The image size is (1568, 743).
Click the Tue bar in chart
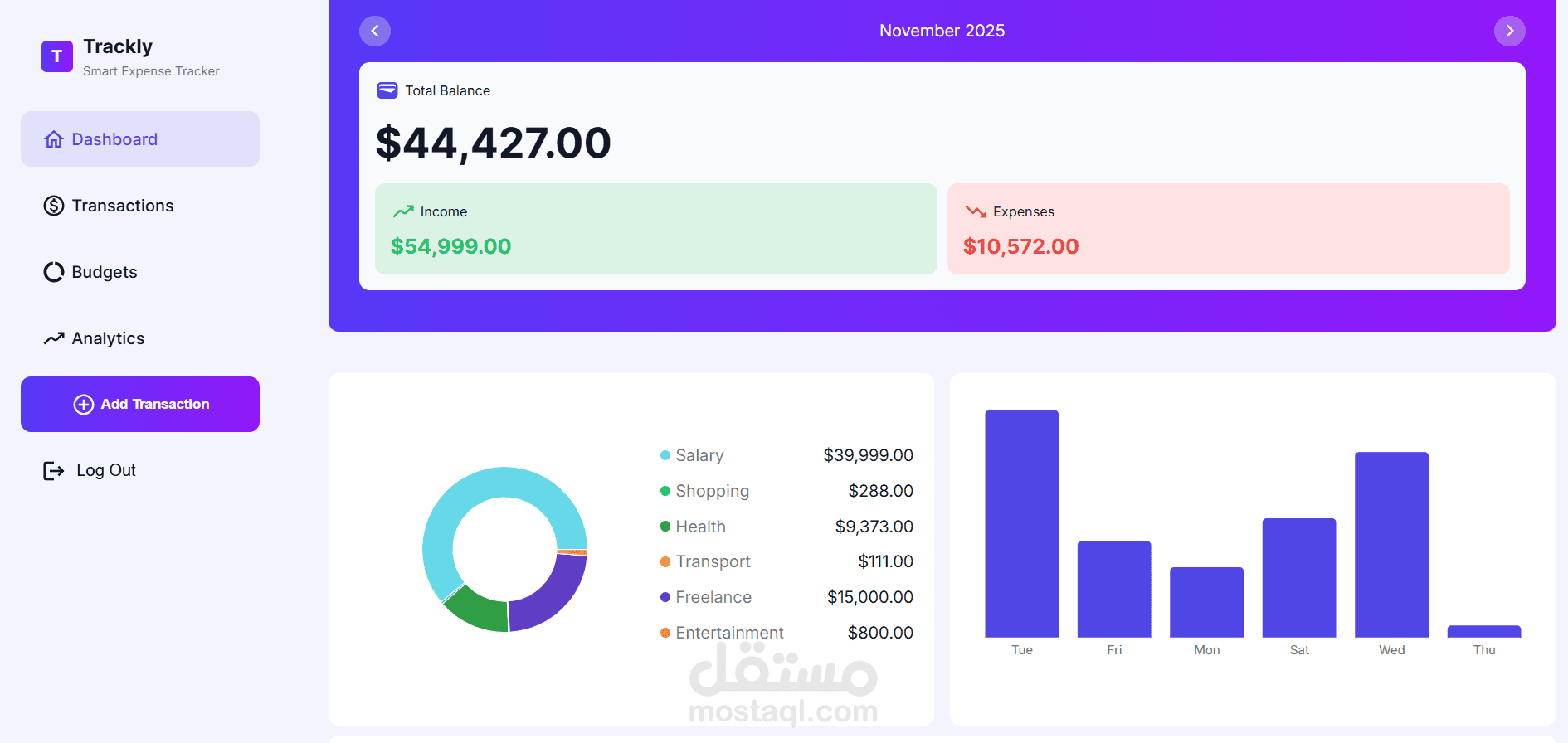[1021, 524]
